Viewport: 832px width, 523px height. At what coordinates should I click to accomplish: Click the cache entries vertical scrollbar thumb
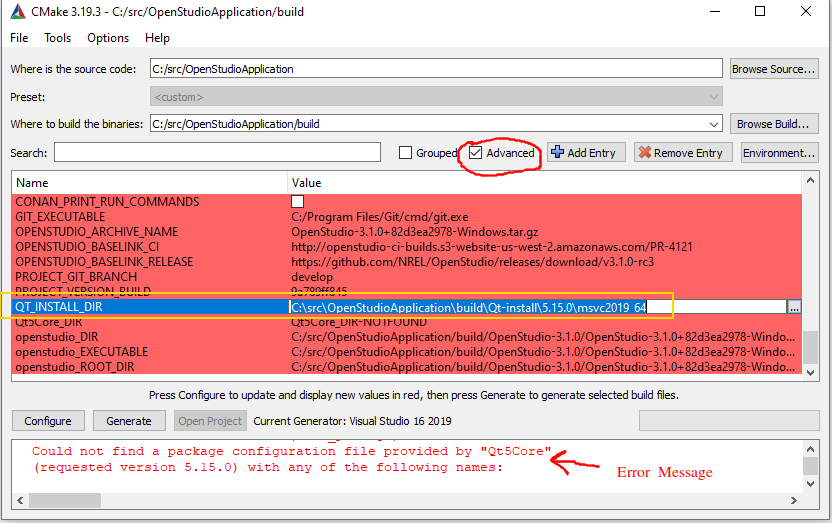810,347
